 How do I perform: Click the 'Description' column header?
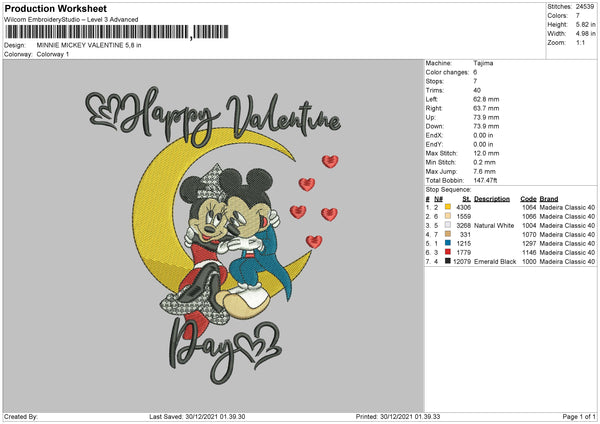tap(492, 199)
